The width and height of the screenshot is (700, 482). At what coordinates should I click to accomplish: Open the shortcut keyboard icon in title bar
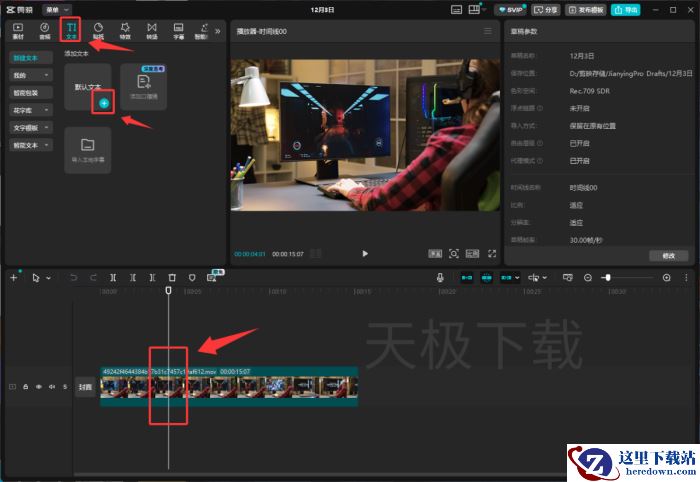click(x=456, y=10)
